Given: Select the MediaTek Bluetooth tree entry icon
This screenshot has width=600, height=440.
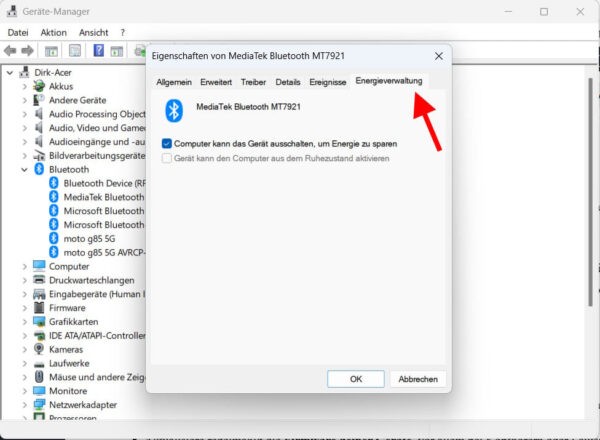Looking at the screenshot, I should pyautogui.click(x=54, y=197).
